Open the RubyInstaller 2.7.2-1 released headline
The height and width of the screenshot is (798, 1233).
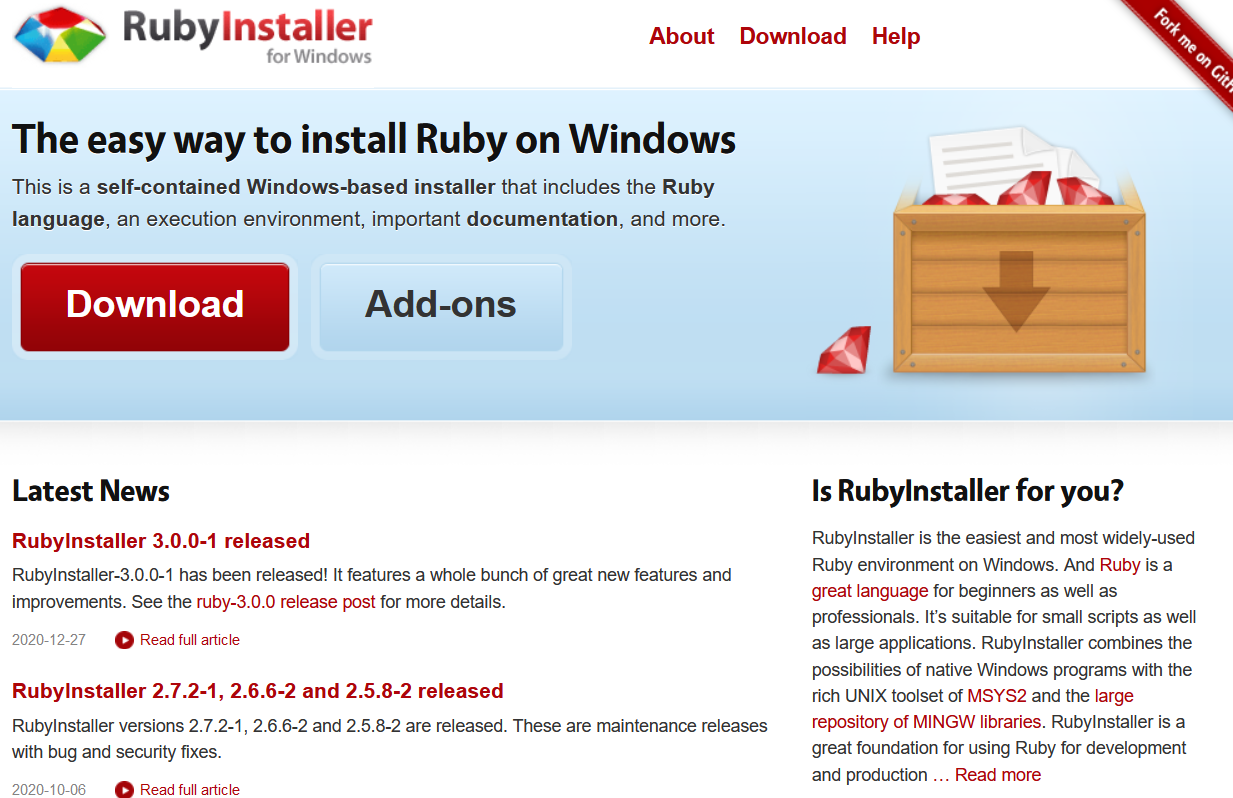pyautogui.click(x=255, y=691)
